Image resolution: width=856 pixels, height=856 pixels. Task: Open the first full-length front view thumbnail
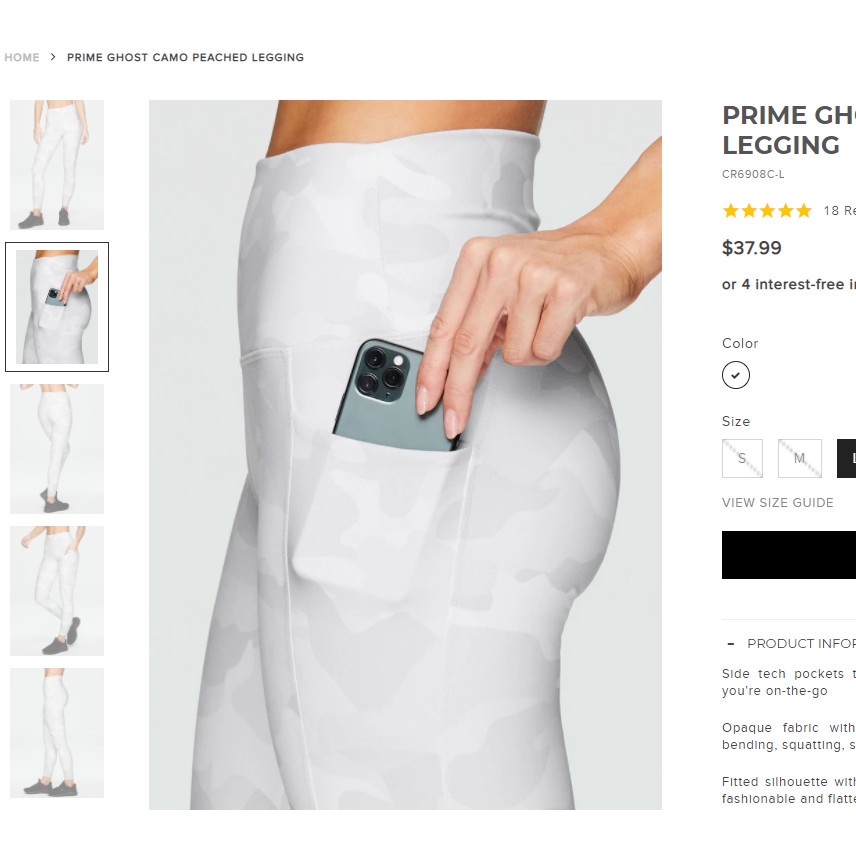click(x=57, y=164)
